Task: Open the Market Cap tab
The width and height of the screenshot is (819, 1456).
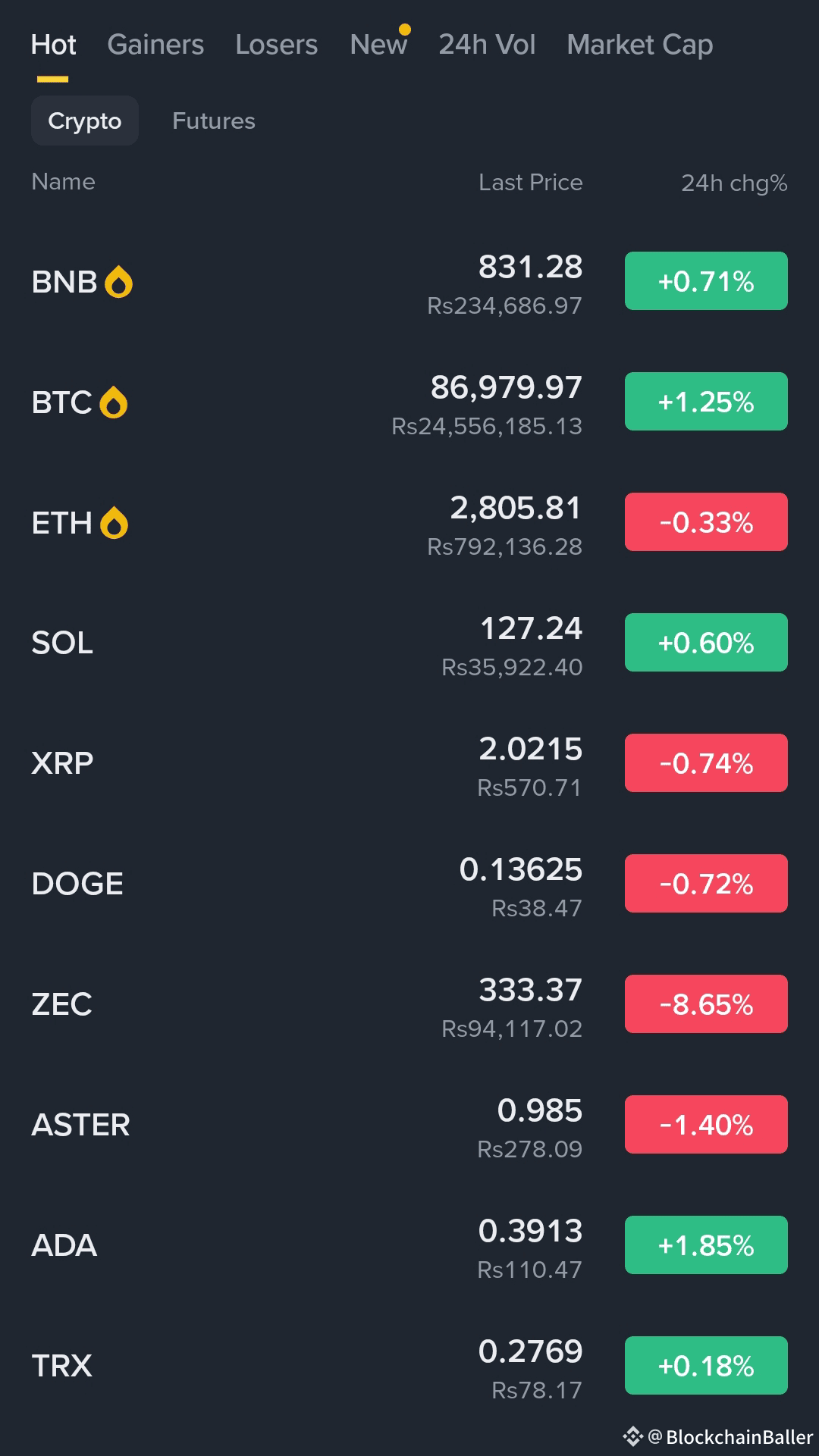Action: pos(640,45)
